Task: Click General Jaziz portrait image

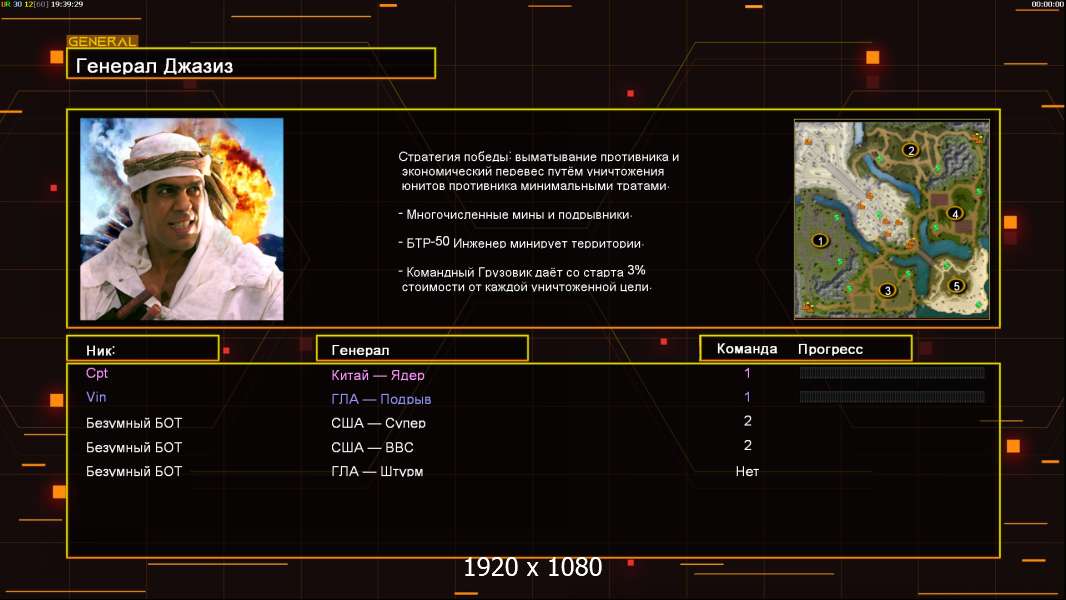Action: [x=182, y=219]
